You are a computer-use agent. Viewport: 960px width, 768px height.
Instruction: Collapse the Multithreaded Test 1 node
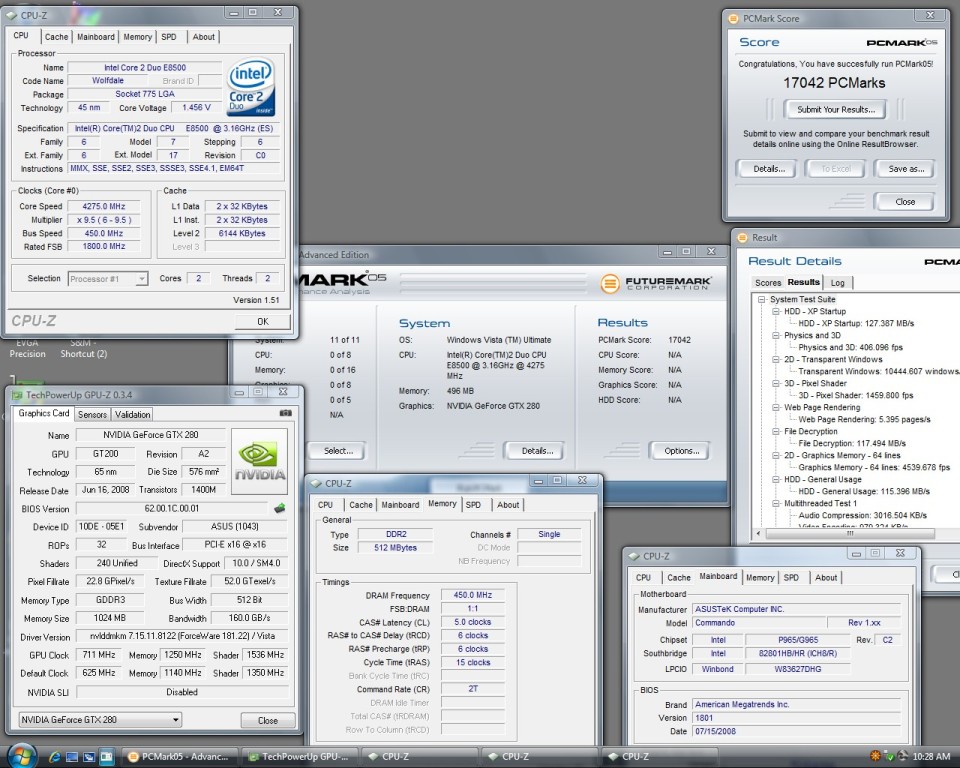[x=776, y=503]
